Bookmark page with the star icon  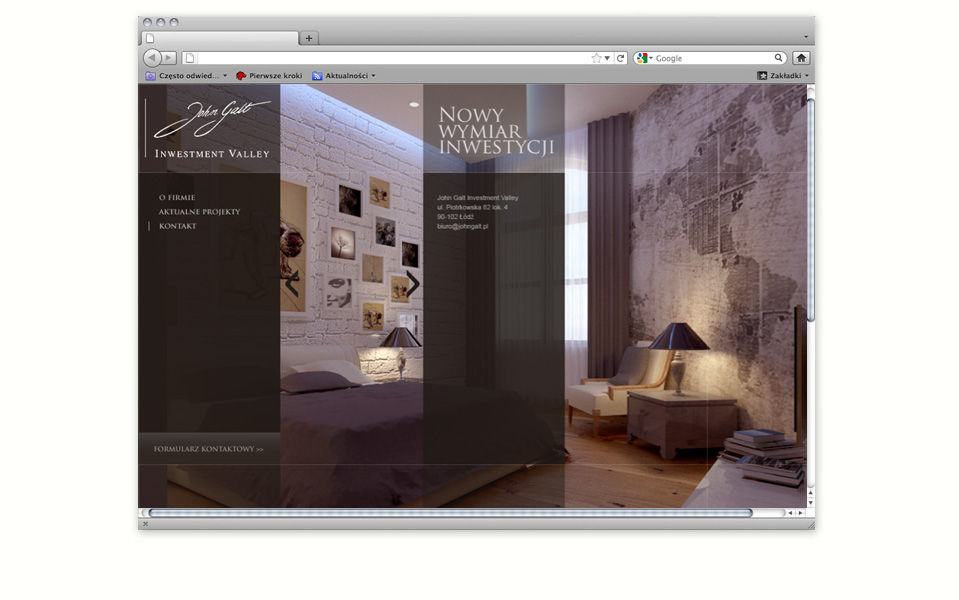[596, 58]
